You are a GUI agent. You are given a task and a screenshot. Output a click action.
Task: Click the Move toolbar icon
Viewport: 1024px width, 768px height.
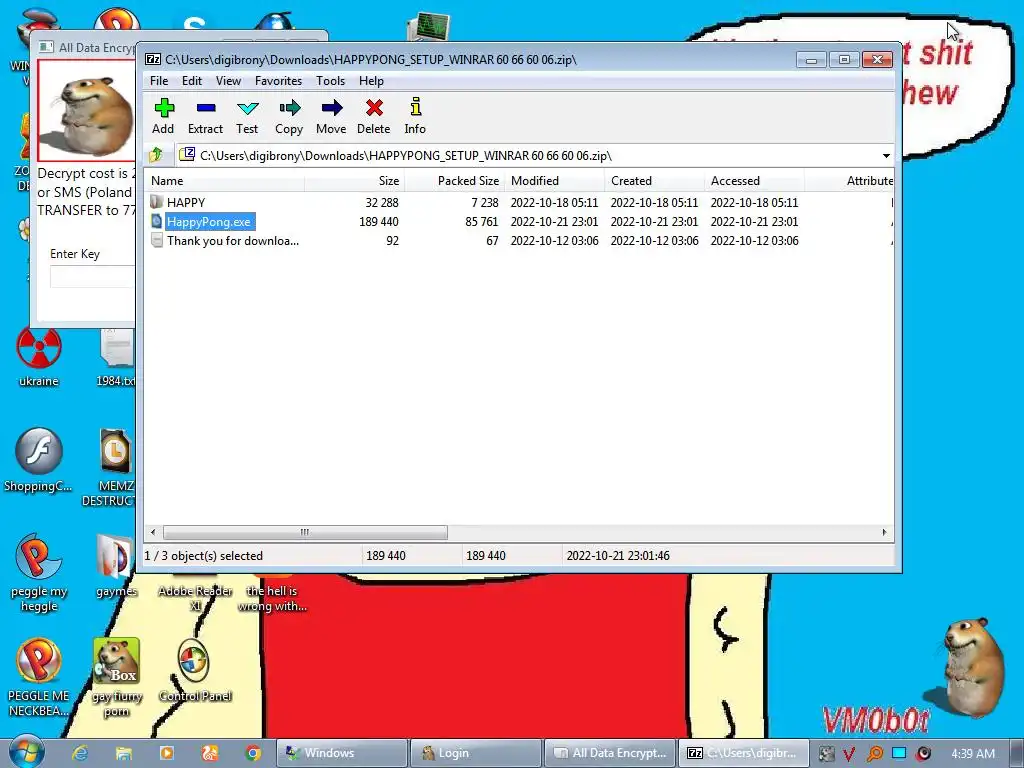(x=331, y=116)
